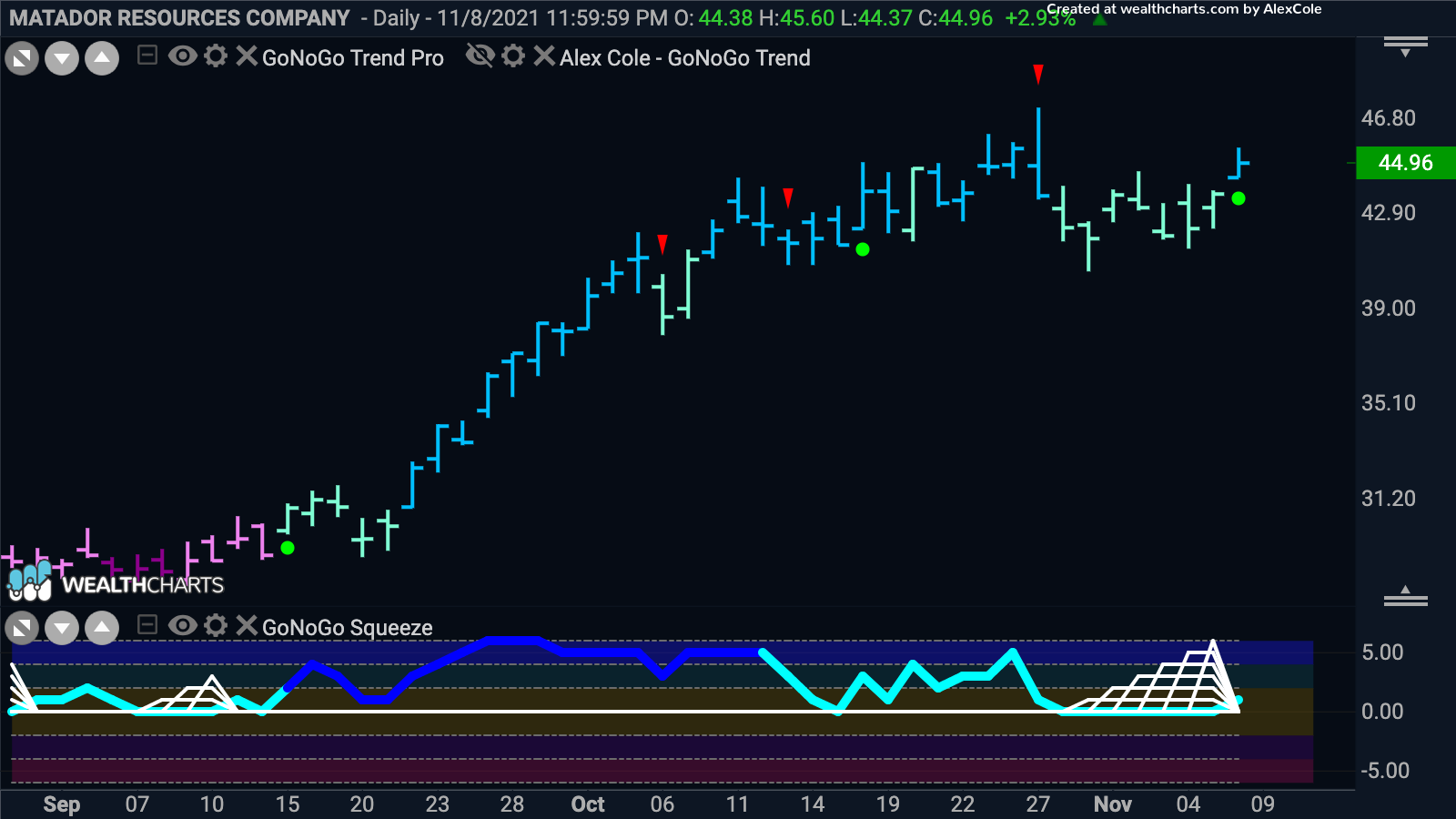The height and width of the screenshot is (819, 1456).
Task: Click the 5.00 squeeze axis label
Action: [x=1382, y=652]
